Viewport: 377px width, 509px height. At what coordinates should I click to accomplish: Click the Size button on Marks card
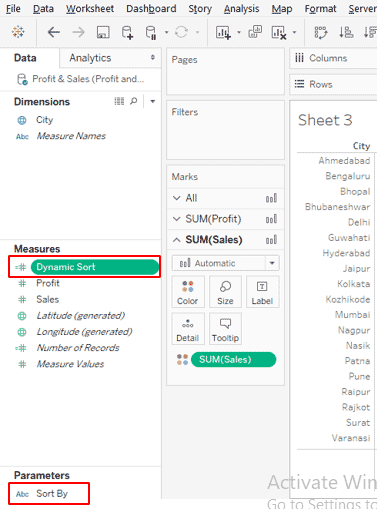tap(225, 292)
